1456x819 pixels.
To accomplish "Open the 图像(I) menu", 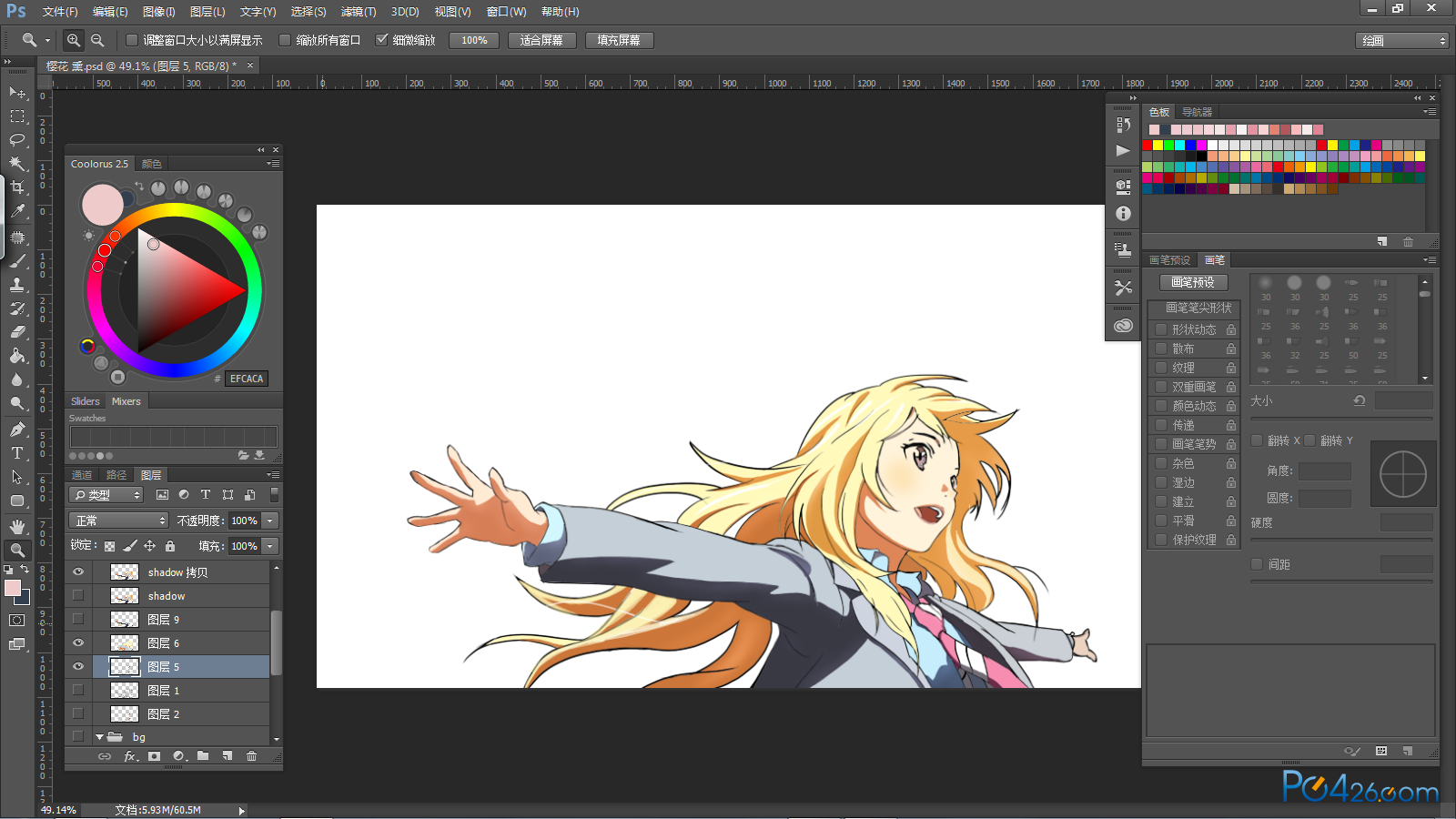I will click(159, 12).
